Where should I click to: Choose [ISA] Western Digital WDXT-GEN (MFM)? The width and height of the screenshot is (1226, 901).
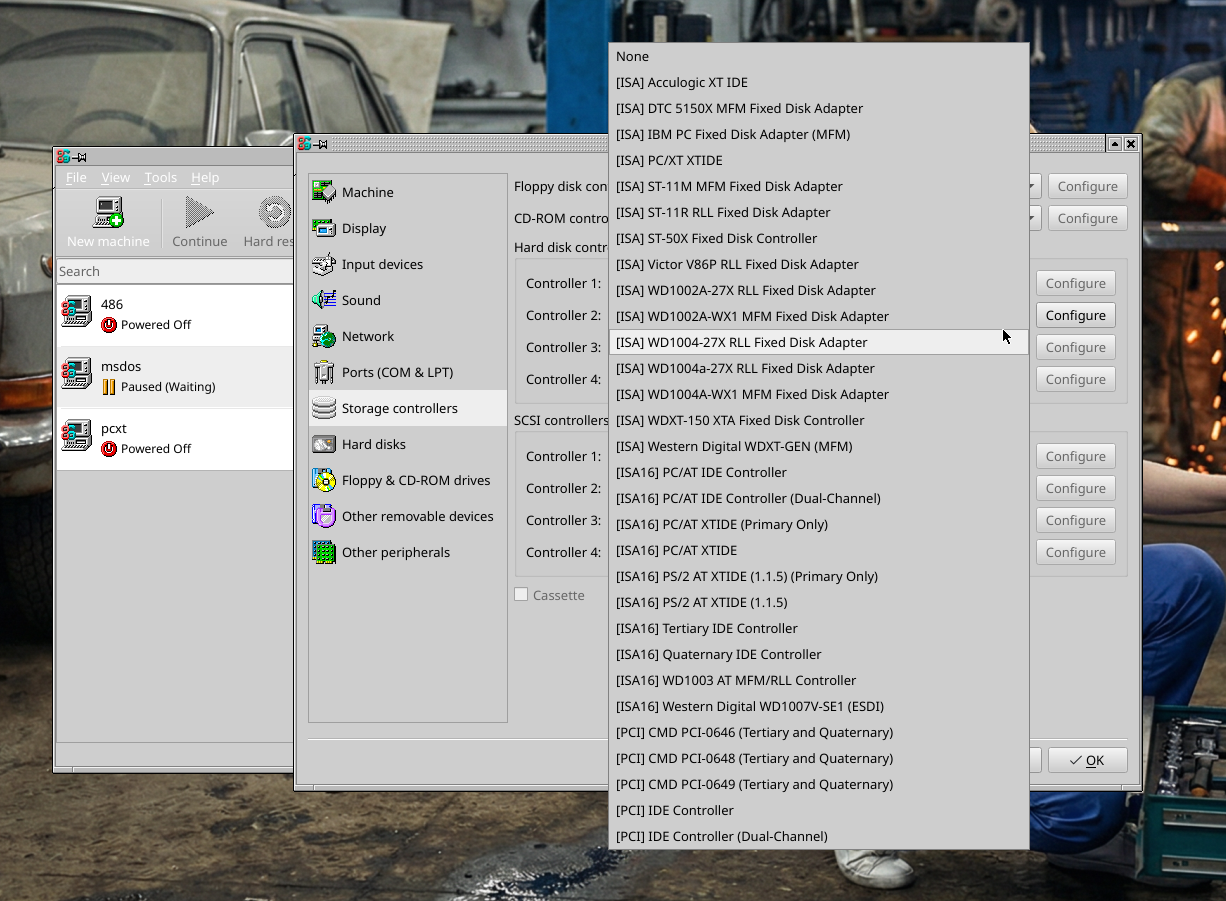pyautogui.click(x=819, y=446)
